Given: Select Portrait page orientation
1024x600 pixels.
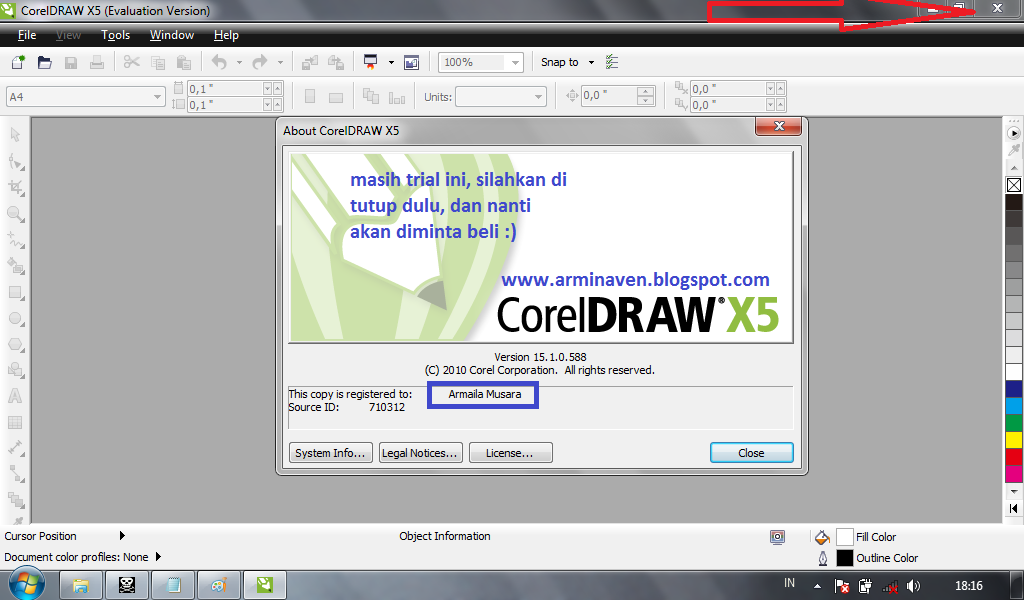Looking at the screenshot, I should tap(310, 97).
